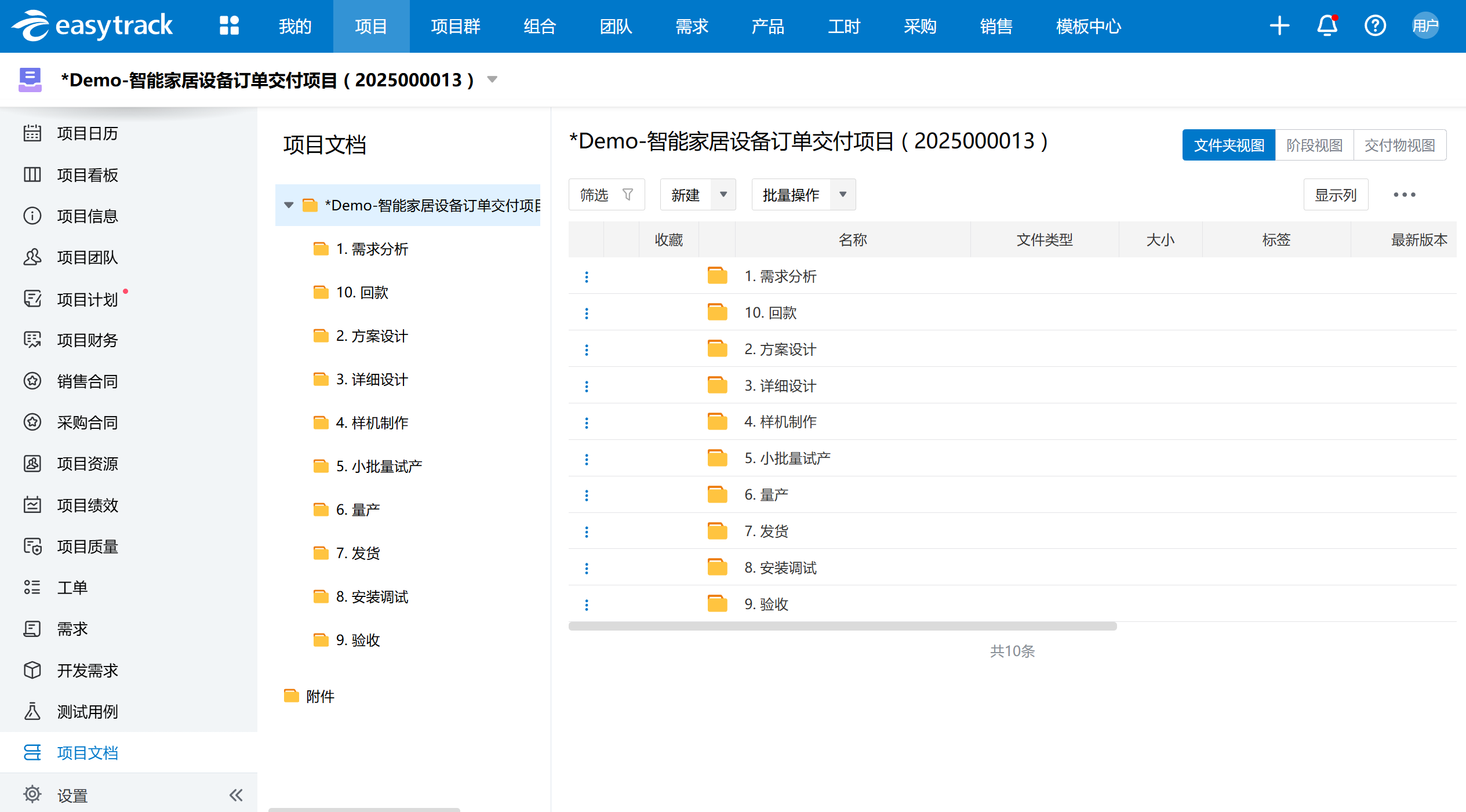This screenshot has height=812, width=1466.
Task: Open the help question mark icon
Action: pyautogui.click(x=1374, y=26)
